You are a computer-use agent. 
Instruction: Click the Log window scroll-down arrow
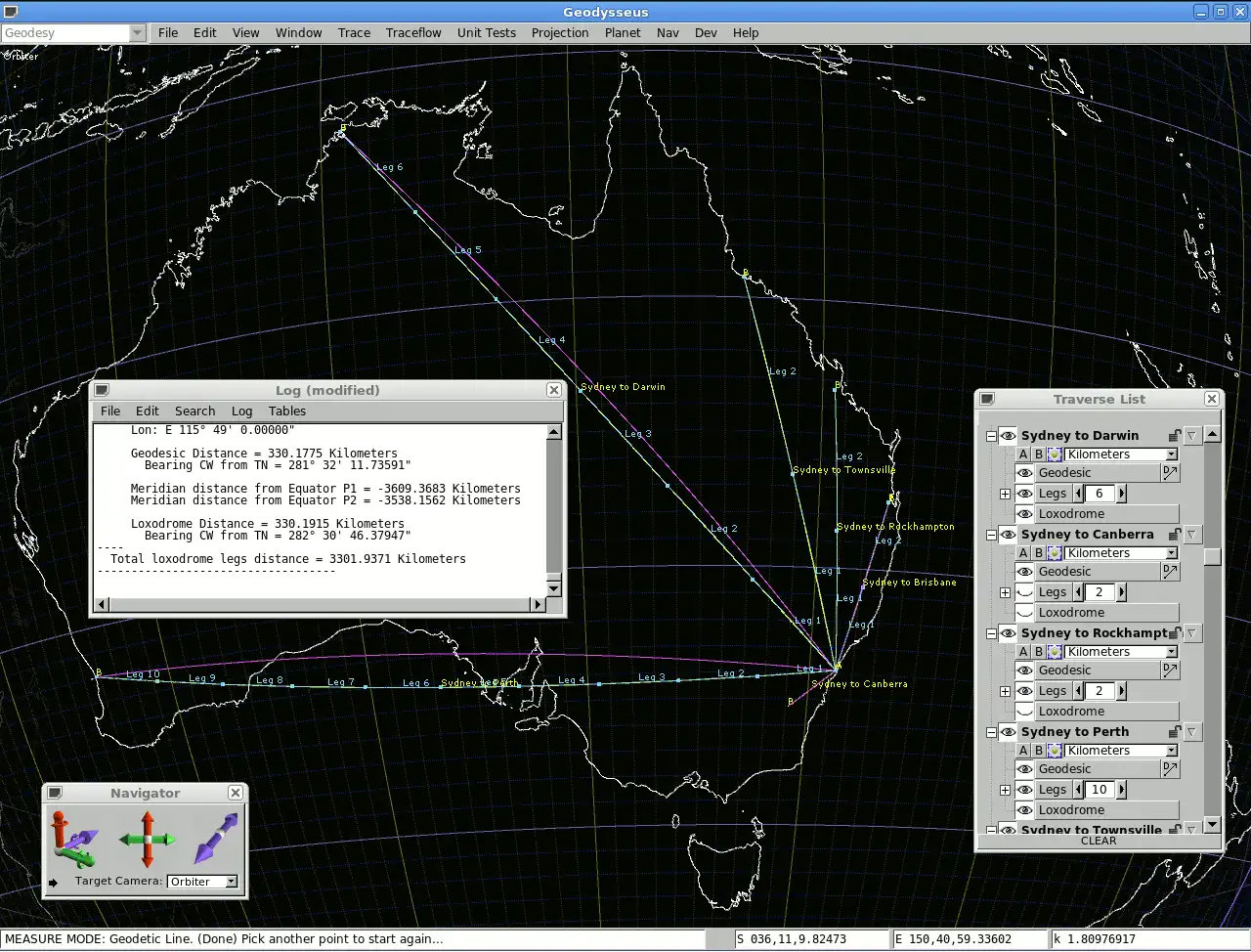point(554,587)
